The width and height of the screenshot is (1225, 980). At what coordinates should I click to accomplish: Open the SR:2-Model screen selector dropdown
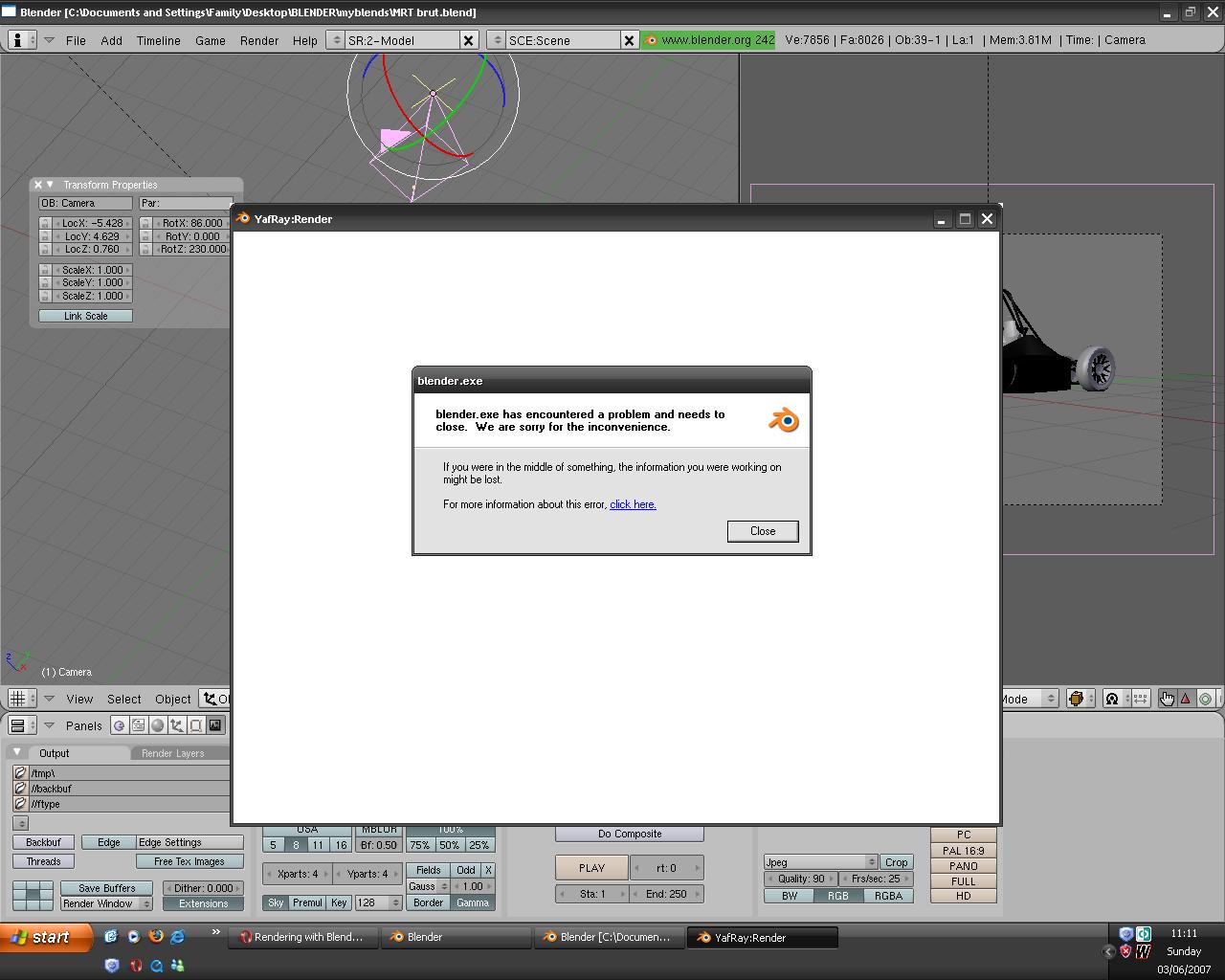[335, 40]
